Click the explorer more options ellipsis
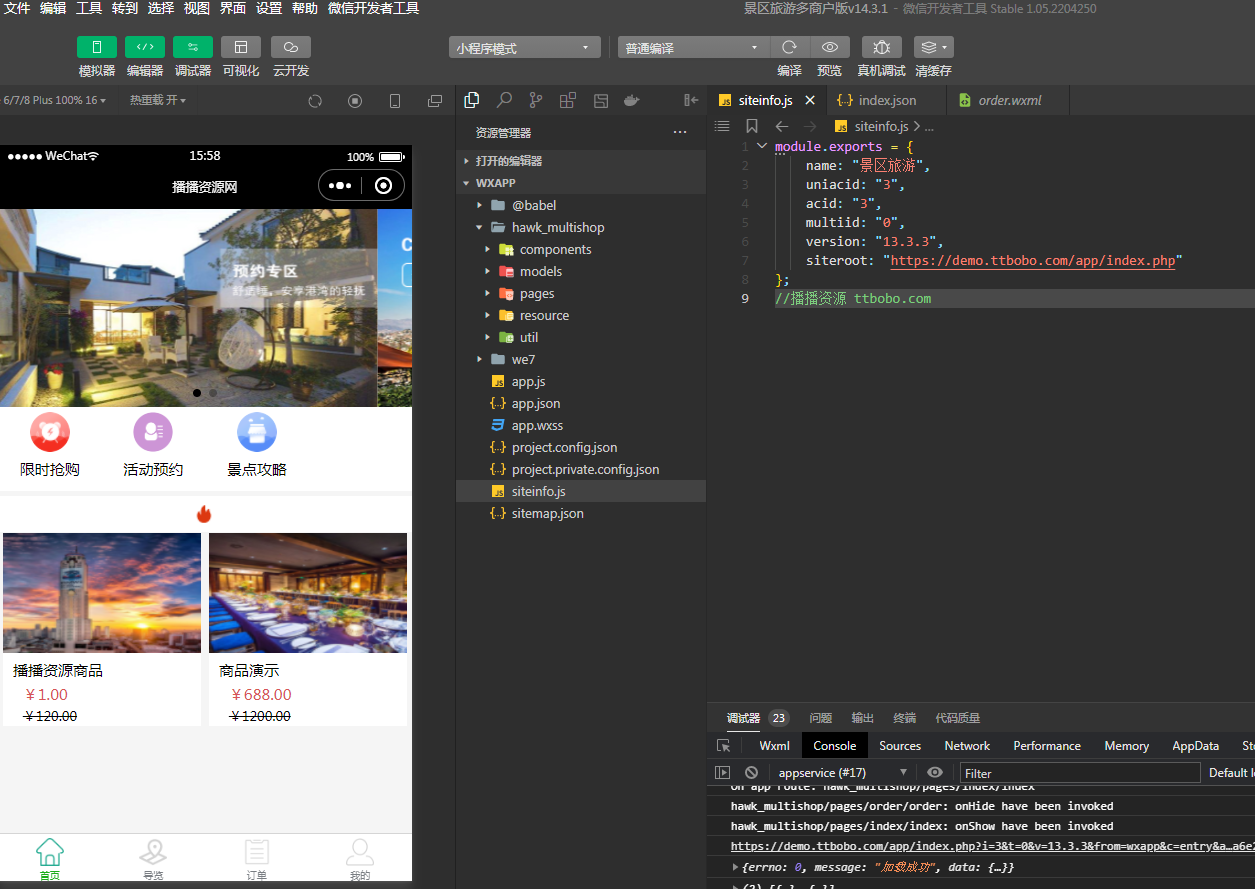Viewport: 1255px width, 889px height. click(680, 132)
